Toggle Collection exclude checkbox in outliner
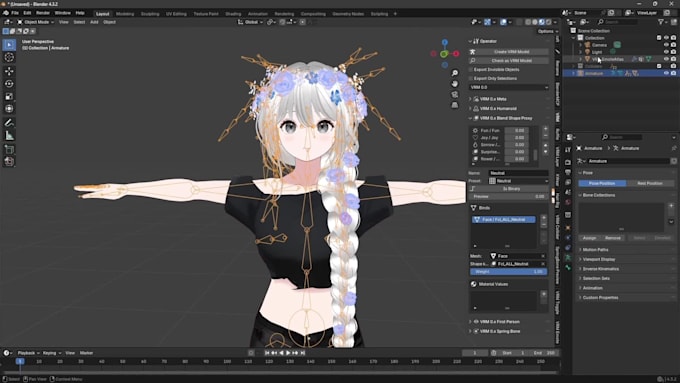680x383 pixels. coord(659,38)
